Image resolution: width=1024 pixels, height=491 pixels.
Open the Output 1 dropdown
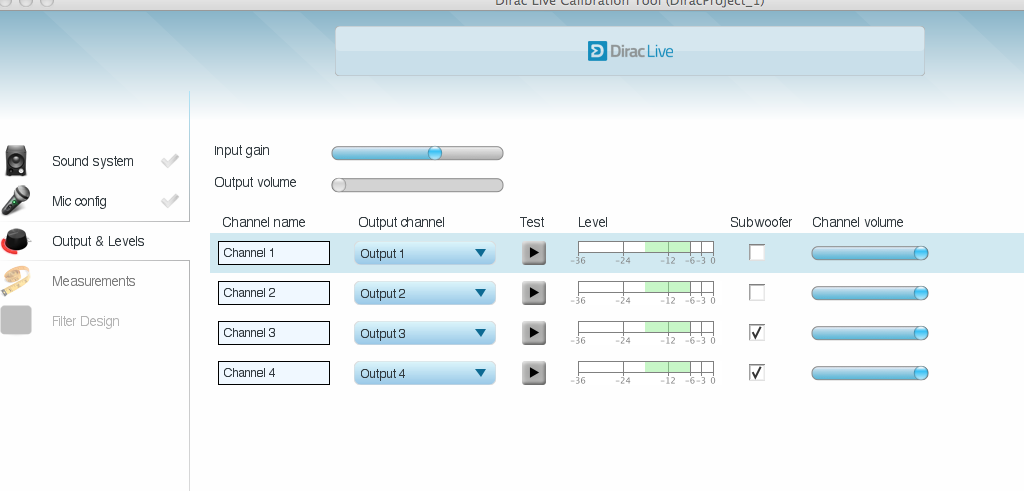424,253
